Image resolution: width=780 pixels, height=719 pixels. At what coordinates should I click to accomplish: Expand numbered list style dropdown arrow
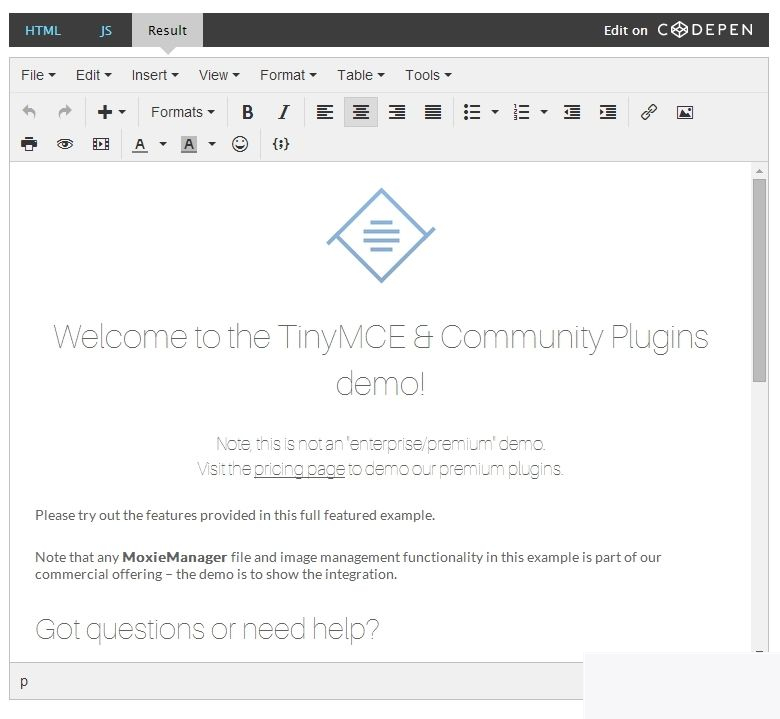544,112
